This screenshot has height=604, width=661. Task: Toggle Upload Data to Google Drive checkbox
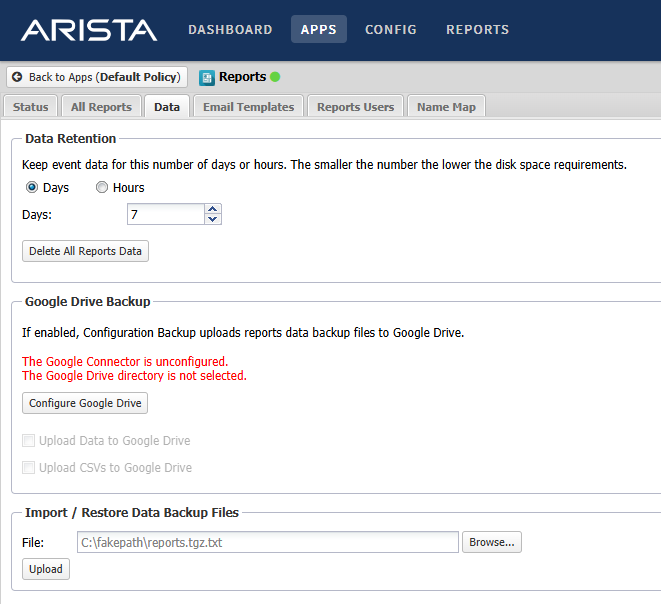point(29,440)
